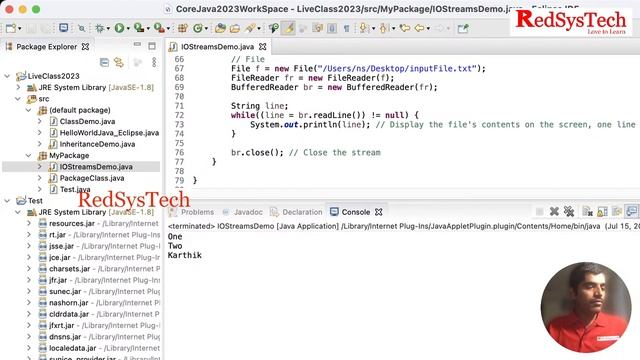The image size is (640, 360).
Task: Toggle Word Wrap in Console toolbar
Action: click(617, 211)
